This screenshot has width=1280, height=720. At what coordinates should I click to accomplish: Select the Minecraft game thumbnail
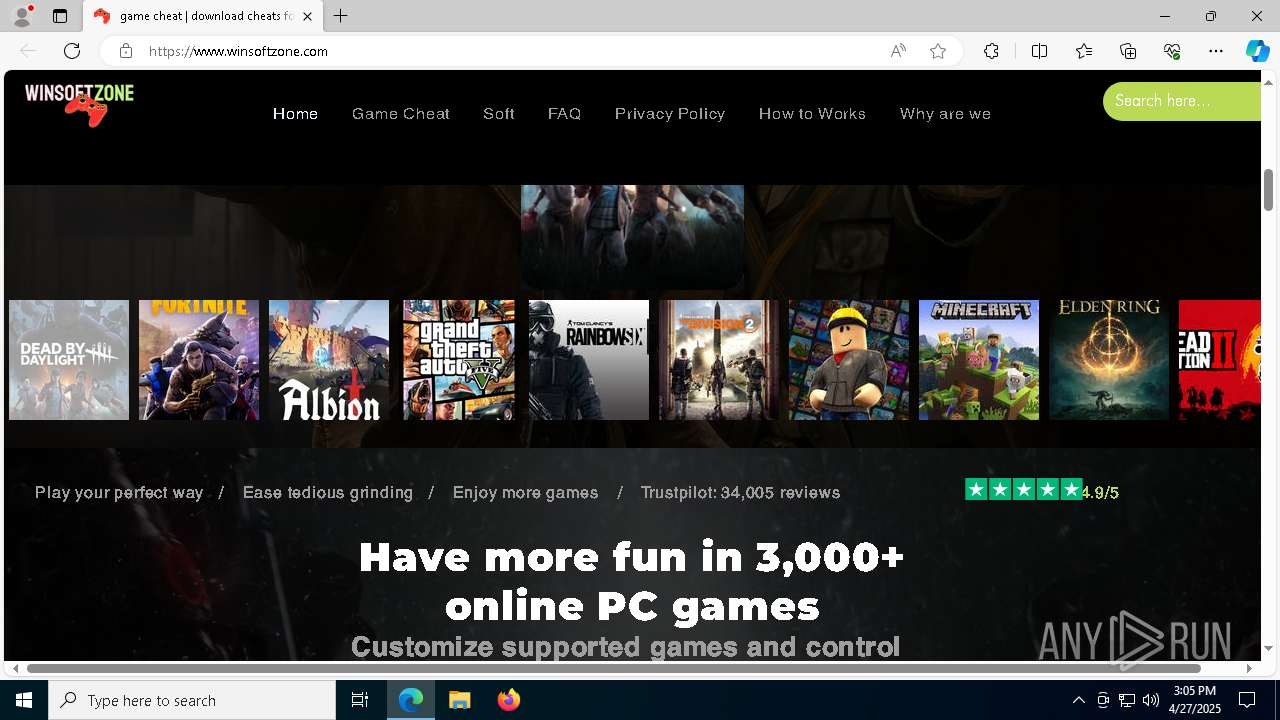click(979, 360)
